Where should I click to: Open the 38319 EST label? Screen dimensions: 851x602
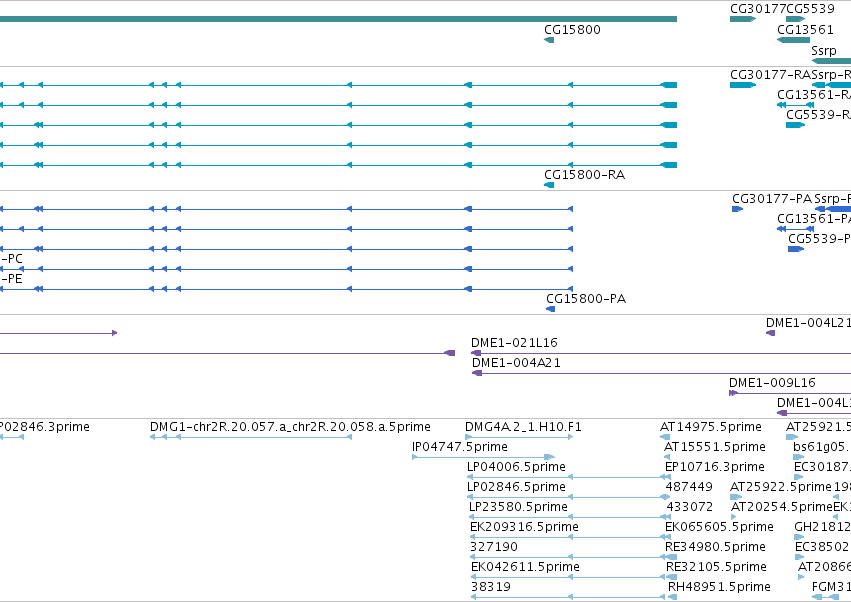pos(491,587)
